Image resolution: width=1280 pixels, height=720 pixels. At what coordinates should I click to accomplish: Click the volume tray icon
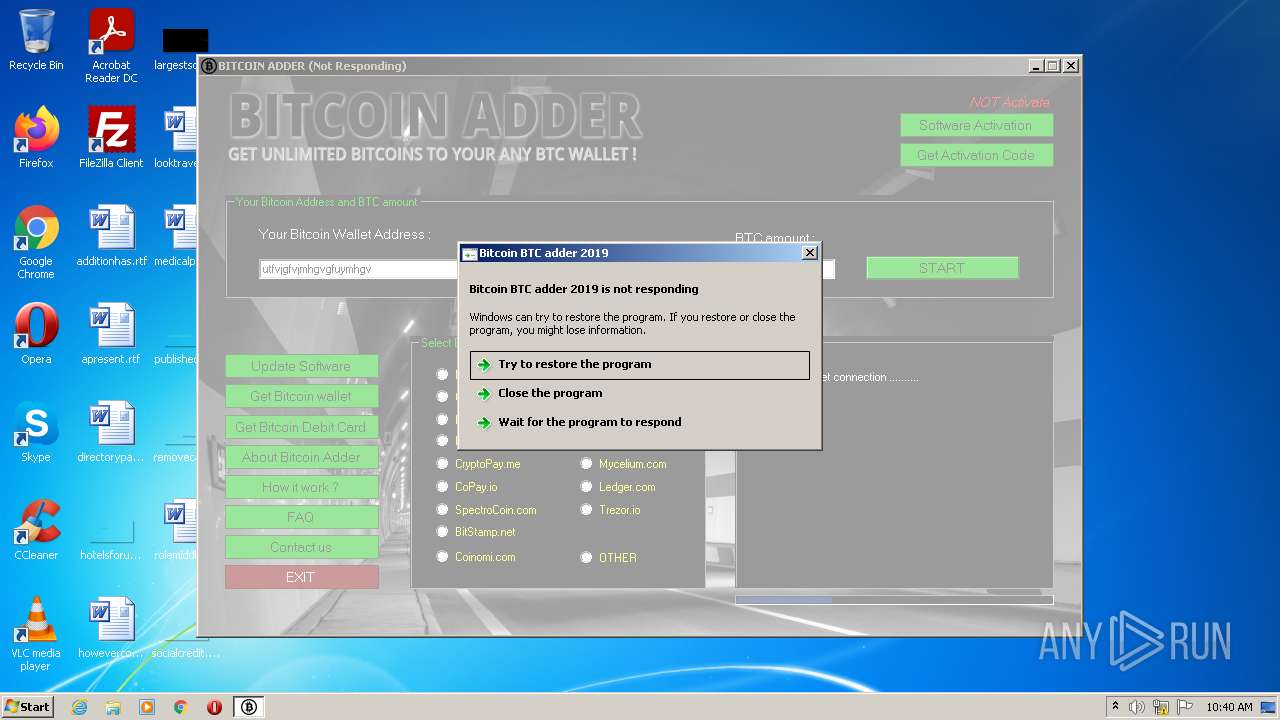pyautogui.click(x=1137, y=707)
